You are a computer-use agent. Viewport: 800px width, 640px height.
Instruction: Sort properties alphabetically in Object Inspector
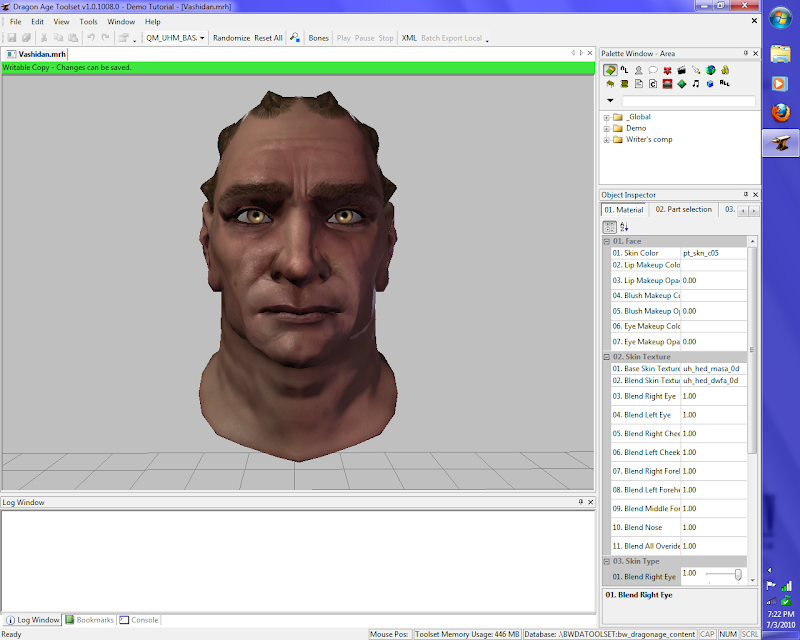point(624,228)
